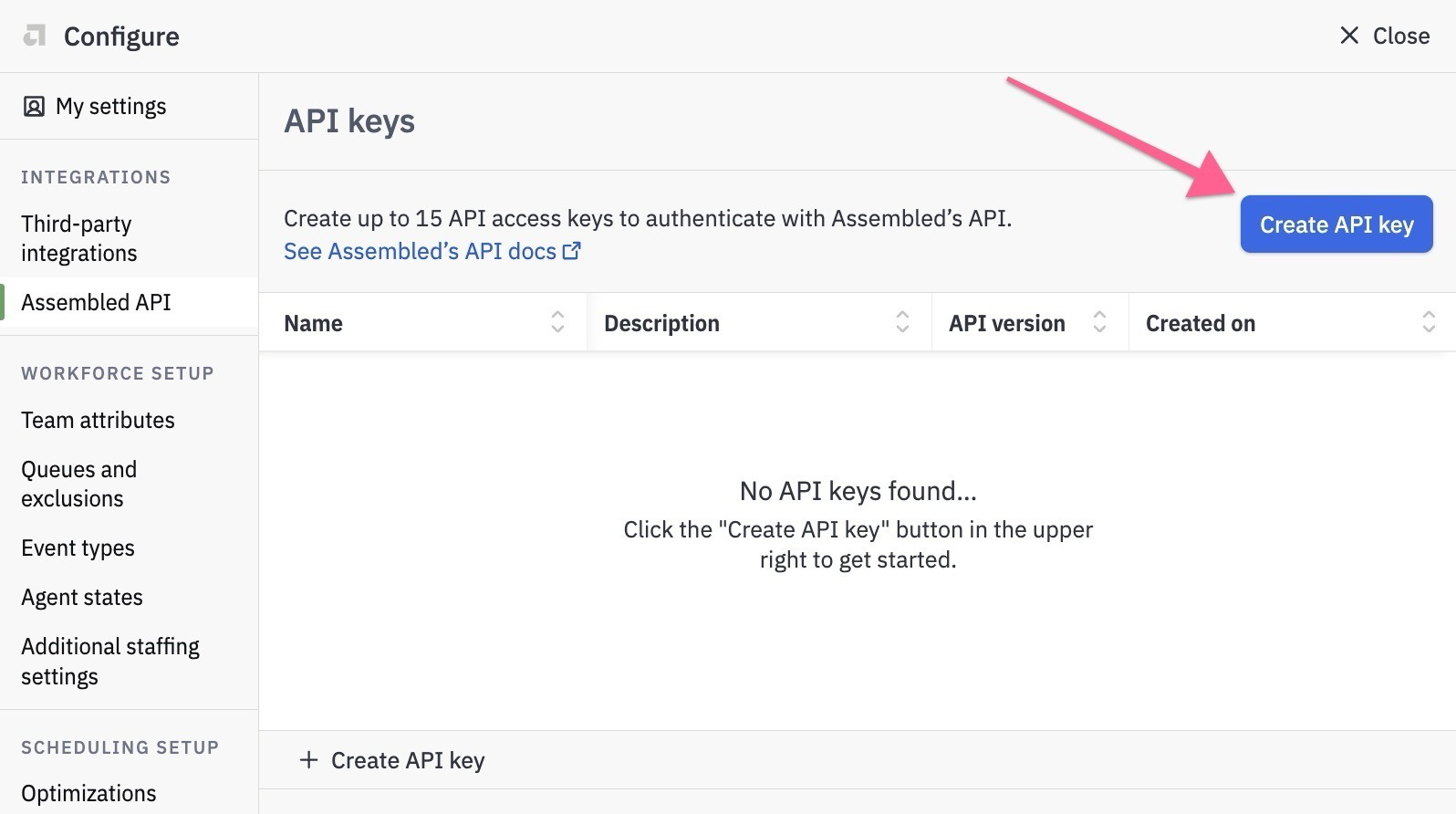Click the blue Create API key button
The width and height of the screenshot is (1456, 814).
pos(1336,224)
